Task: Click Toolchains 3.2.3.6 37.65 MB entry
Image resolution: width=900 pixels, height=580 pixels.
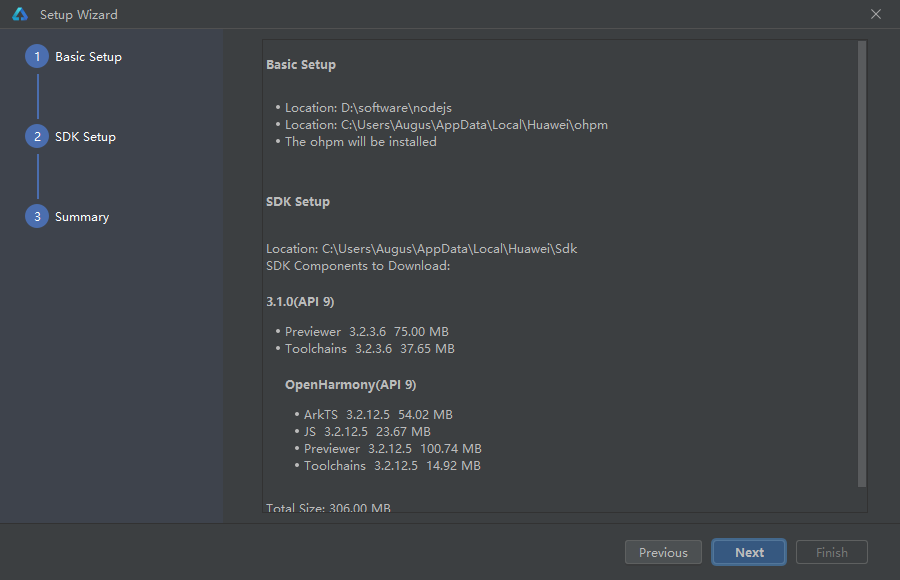Action: tap(370, 349)
